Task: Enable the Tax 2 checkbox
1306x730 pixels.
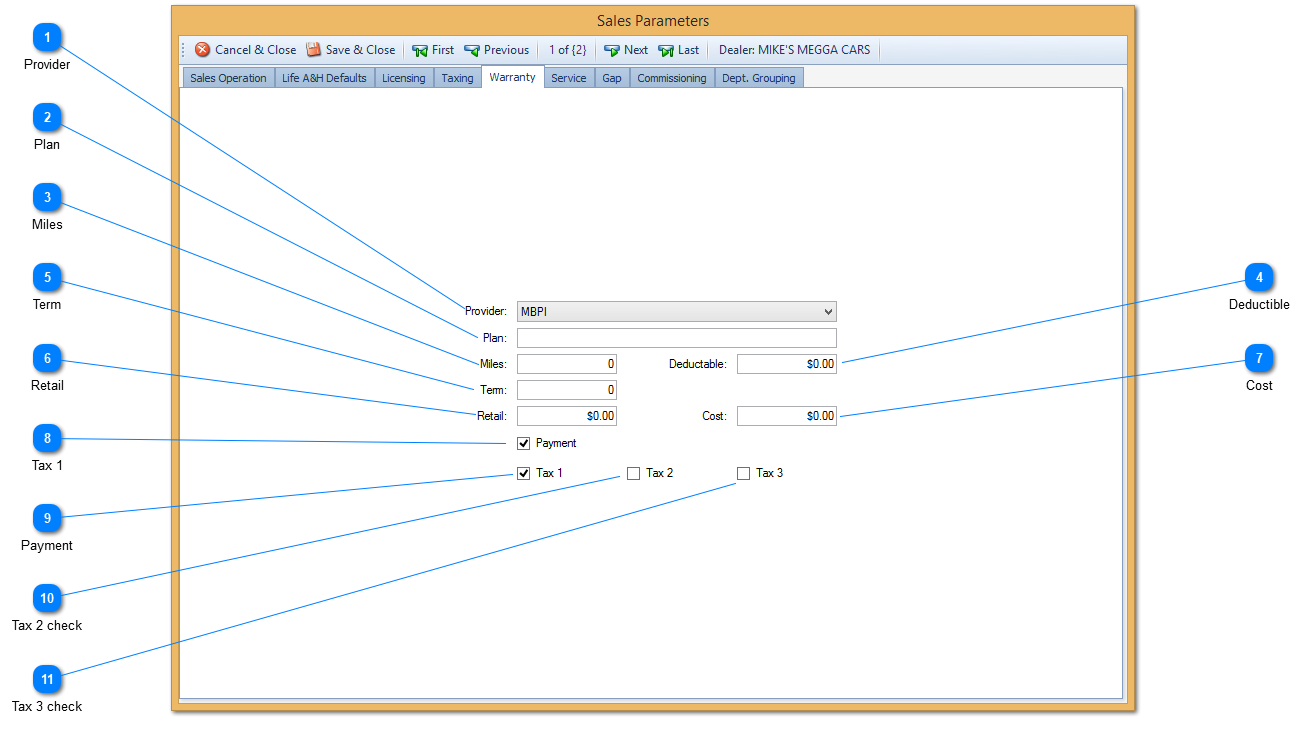Action: tap(633, 473)
